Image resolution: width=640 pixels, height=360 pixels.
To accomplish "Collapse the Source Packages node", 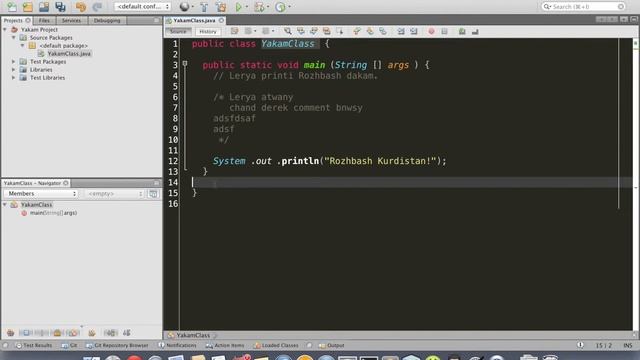I will pyautogui.click(x=13, y=38).
